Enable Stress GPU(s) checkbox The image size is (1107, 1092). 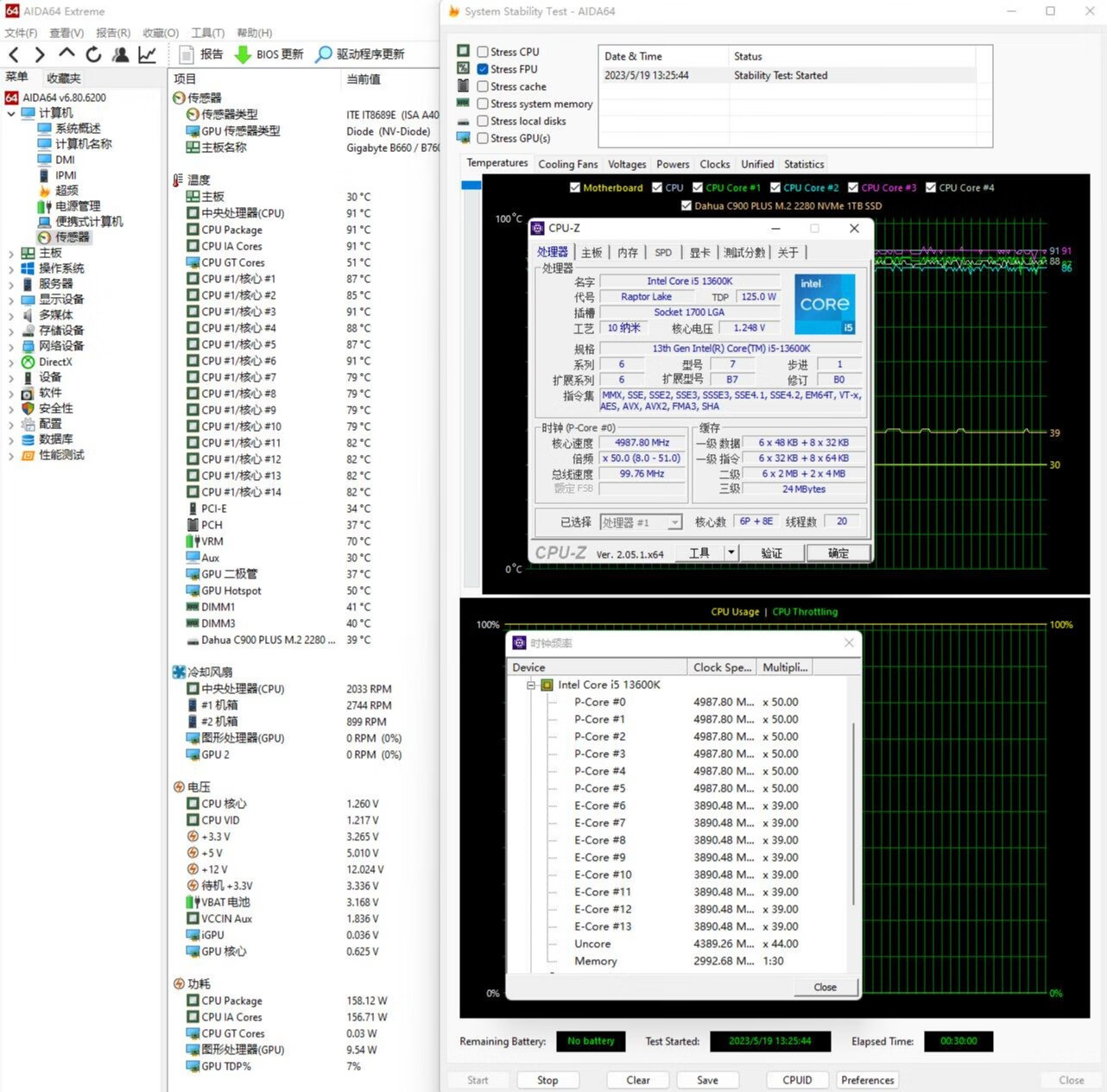click(483, 138)
